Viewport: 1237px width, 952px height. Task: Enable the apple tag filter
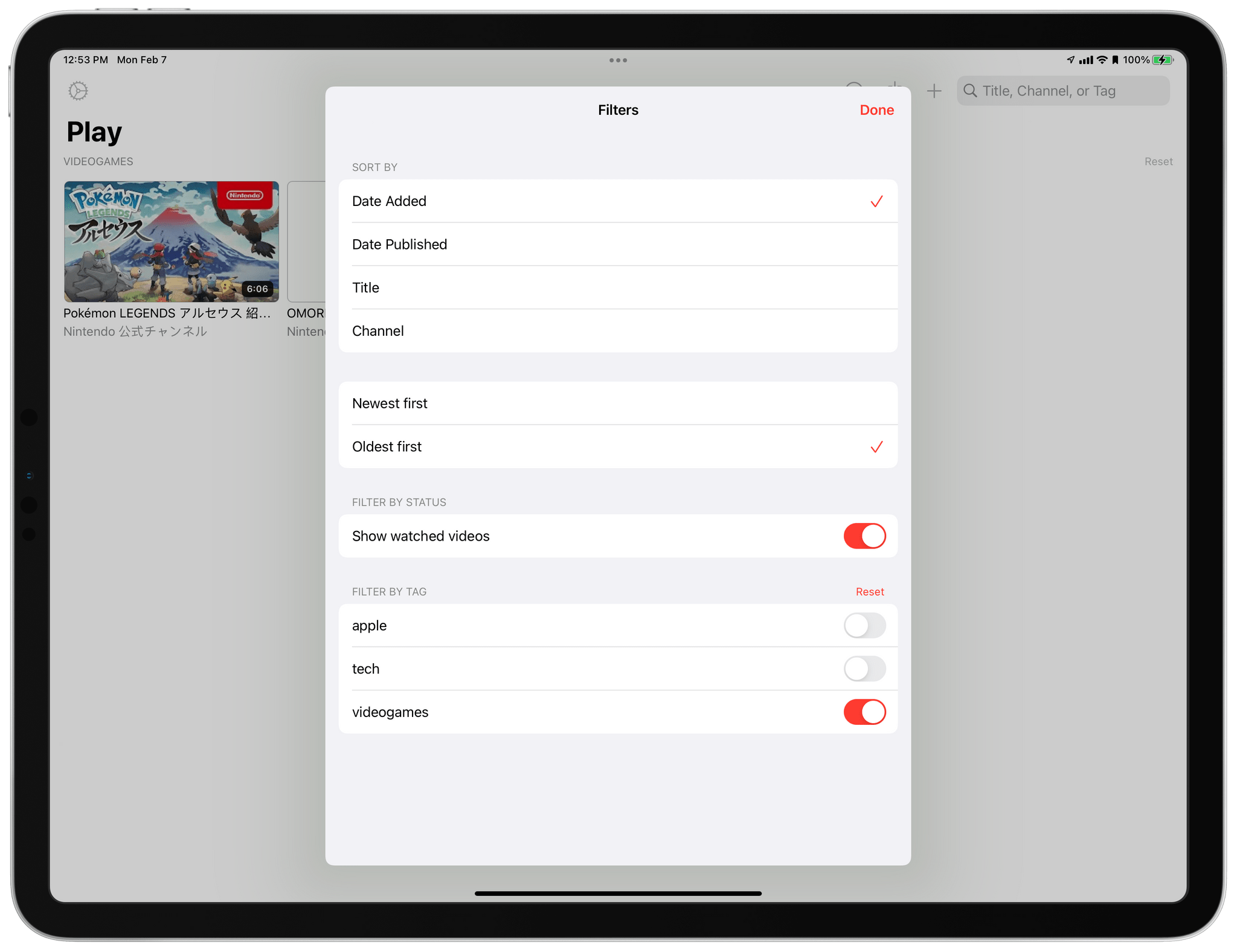point(863,625)
